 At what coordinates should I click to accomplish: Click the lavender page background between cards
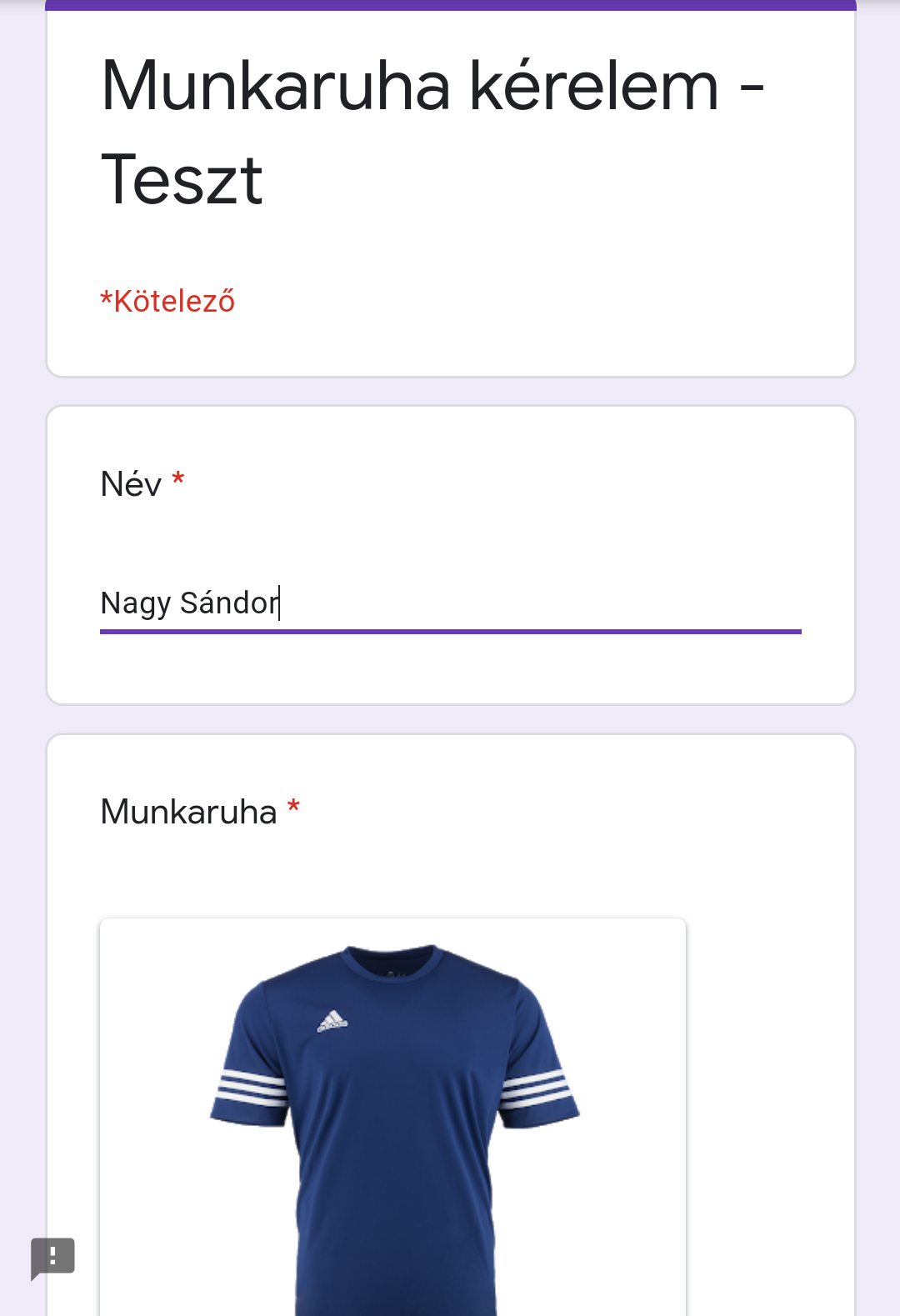[450, 391]
